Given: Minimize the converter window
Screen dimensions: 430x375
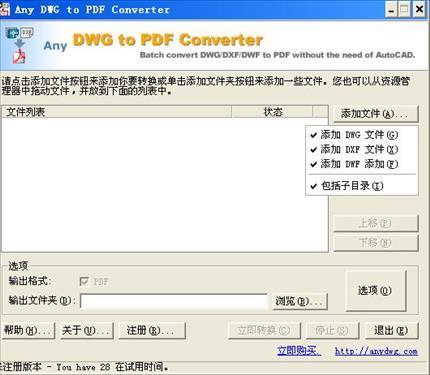Looking at the screenshot, I should click(391, 9).
